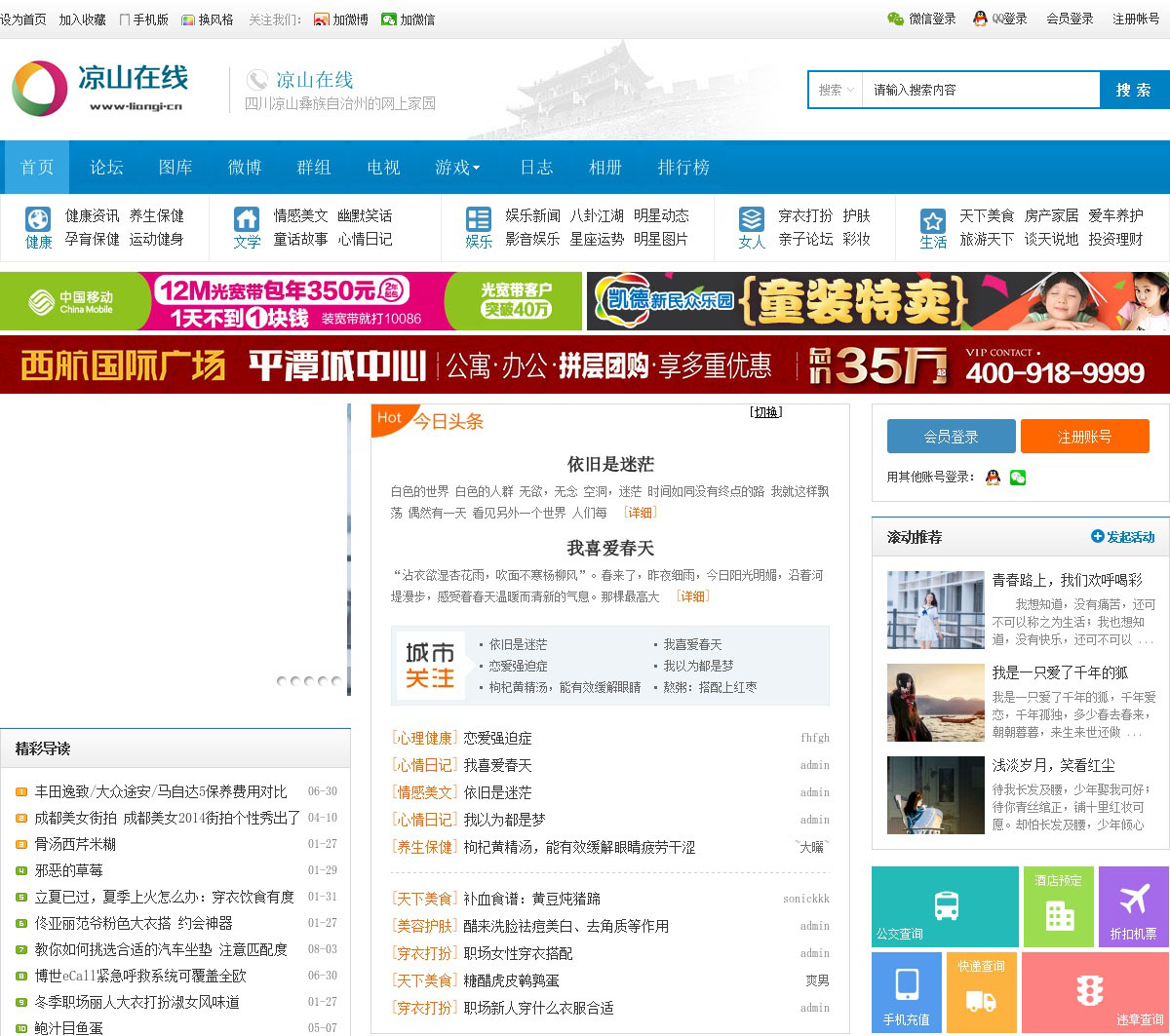1170x1036 pixels.
Task: Select the first slideshow dot indicator
Action: coord(282,681)
